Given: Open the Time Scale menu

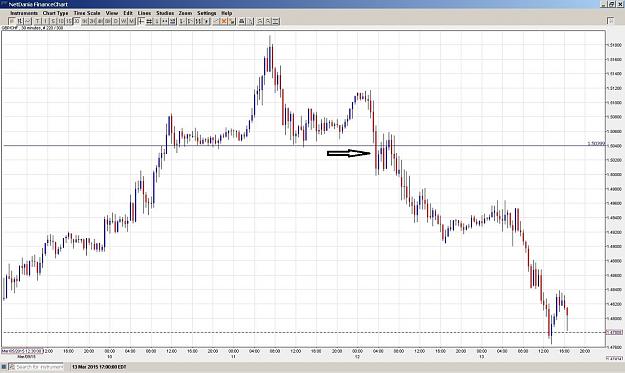Looking at the screenshot, I should point(87,13).
